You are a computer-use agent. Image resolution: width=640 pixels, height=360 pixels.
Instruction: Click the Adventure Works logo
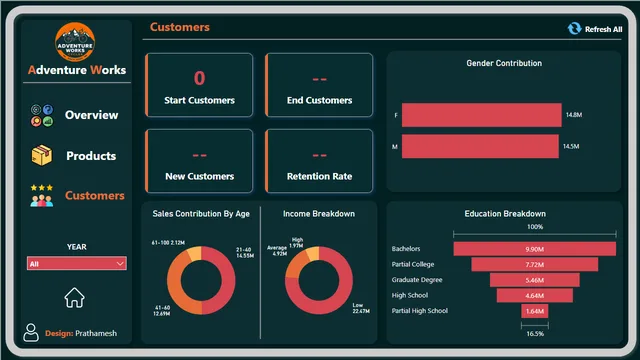[x=75, y=42]
